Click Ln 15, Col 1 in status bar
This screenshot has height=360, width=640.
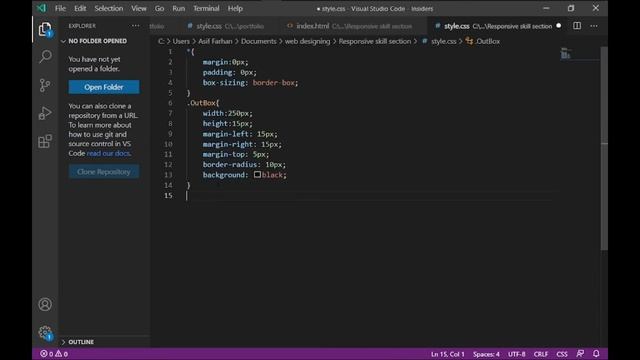coord(448,354)
